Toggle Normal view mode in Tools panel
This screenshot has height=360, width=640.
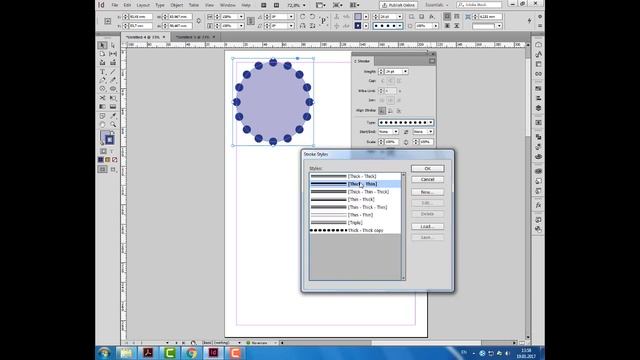[102, 169]
